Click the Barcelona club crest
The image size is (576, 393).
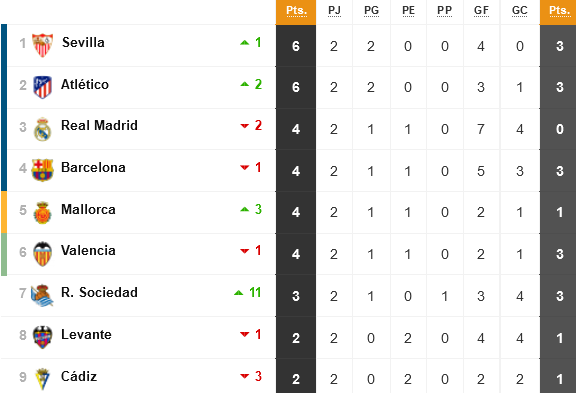point(42,170)
